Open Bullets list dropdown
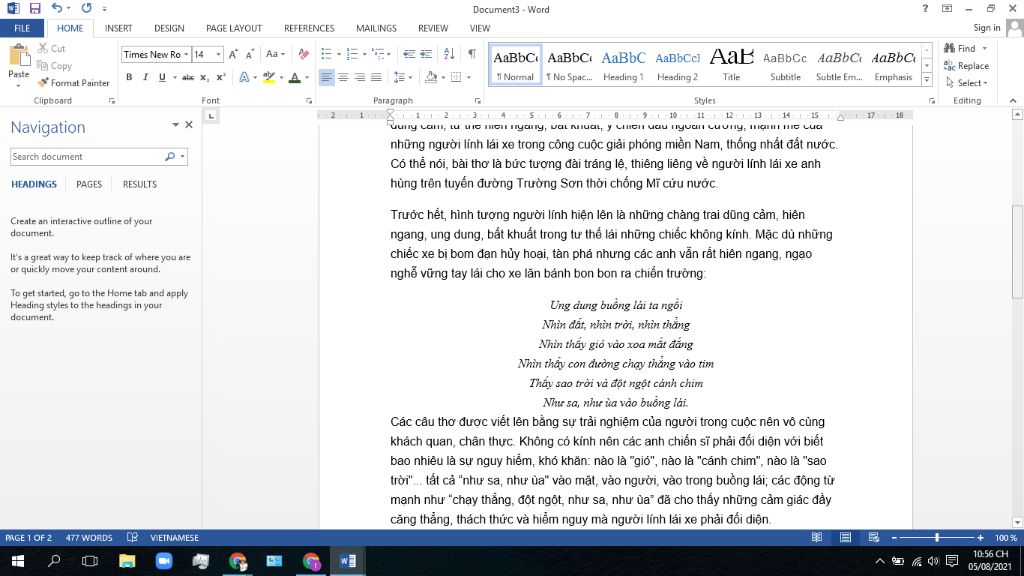Viewport: 1024px width, 576px height. [x=339, y=54]
